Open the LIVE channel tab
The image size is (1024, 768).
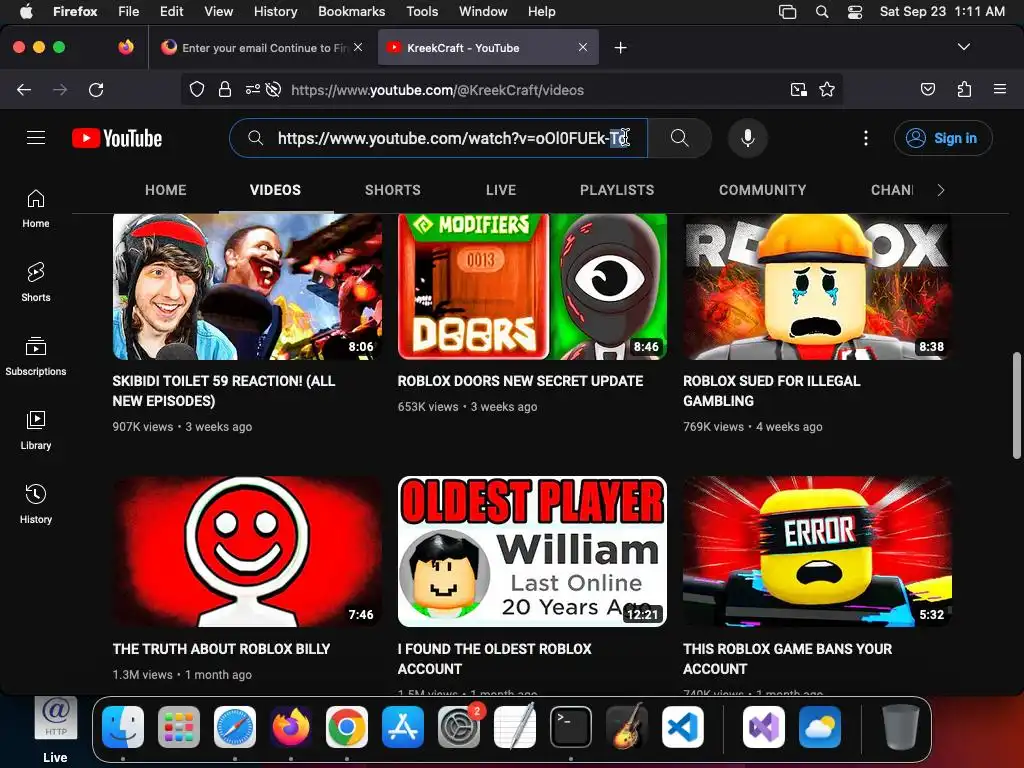click(501, 190)
